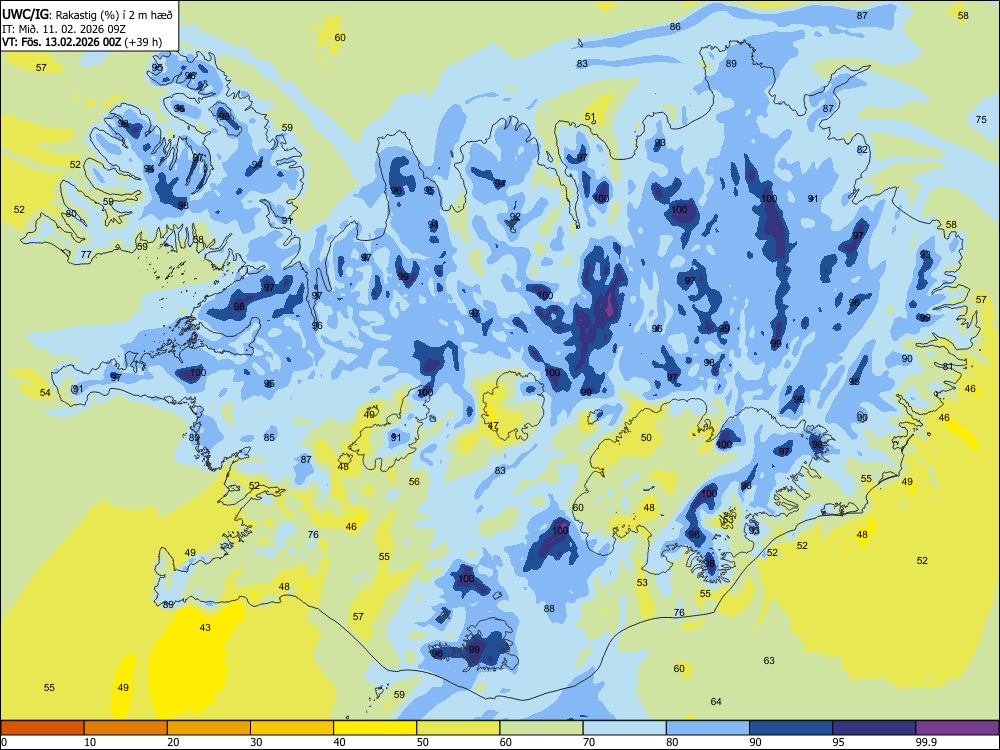
Task: Click the 20–30 light orange legend swatch
Action: [x=209, y=728]
